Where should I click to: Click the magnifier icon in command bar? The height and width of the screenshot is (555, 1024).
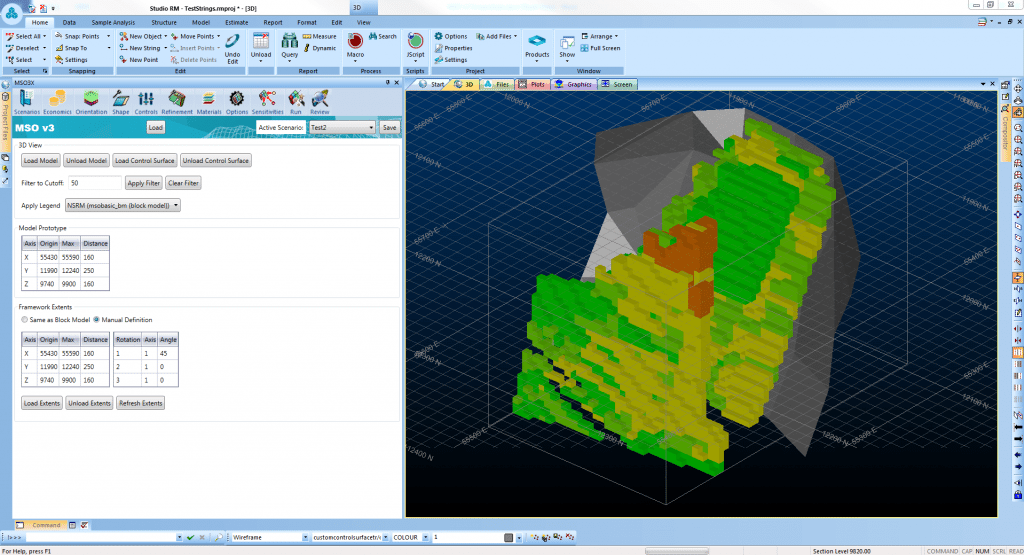(218, 537)
